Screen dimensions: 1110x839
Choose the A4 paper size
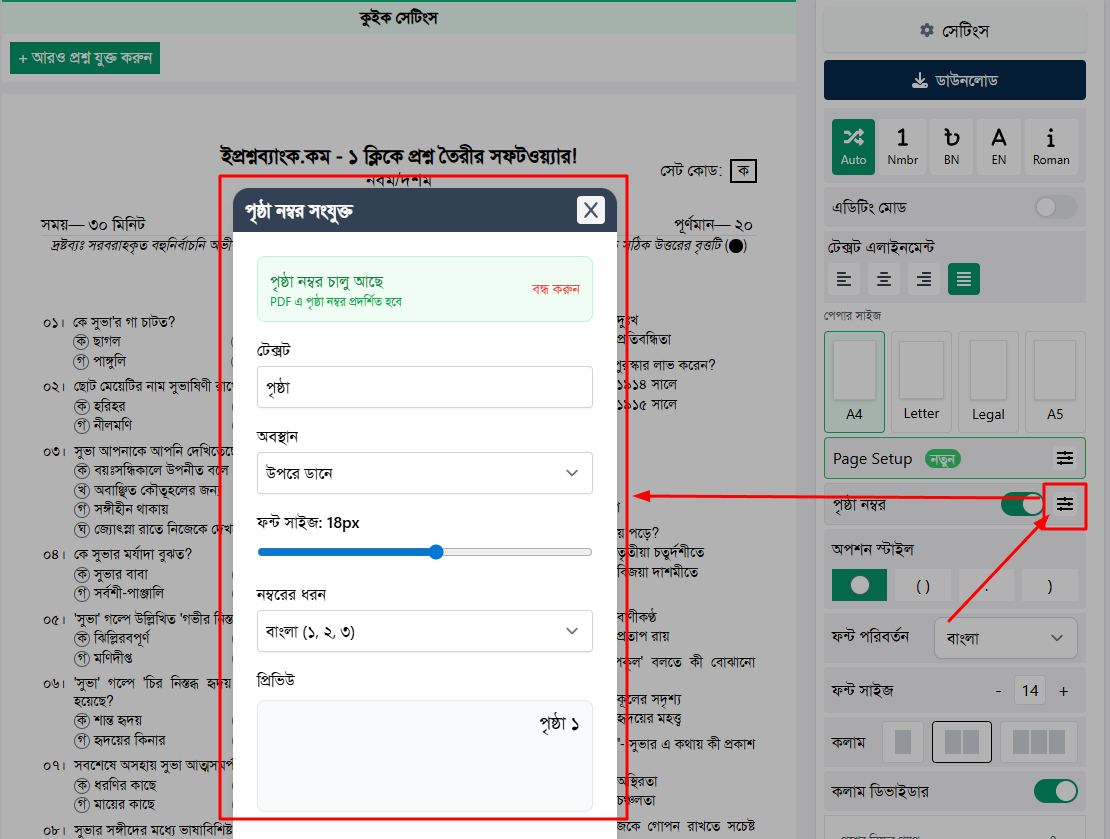point(854,382)
